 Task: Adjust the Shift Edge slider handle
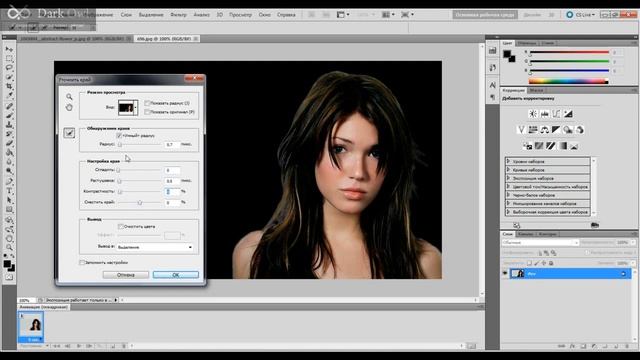point(140,202)
